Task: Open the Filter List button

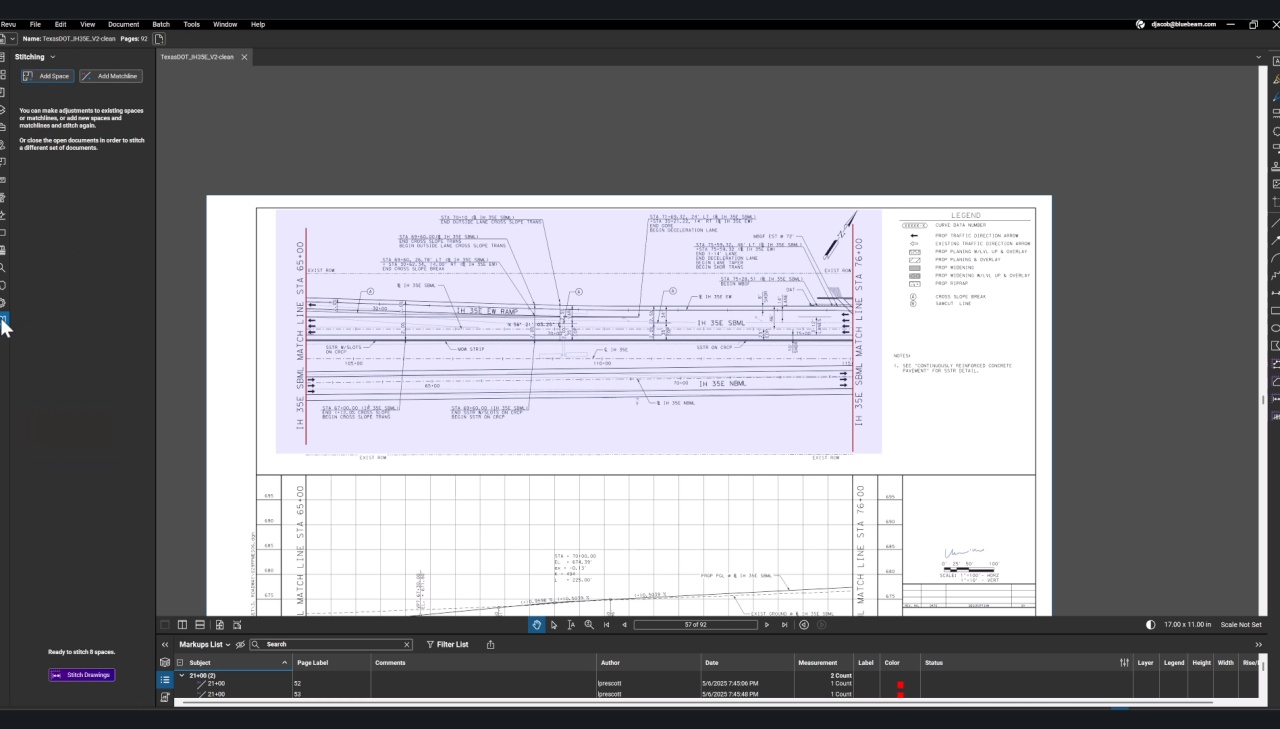Action: (x=447, y=645)
